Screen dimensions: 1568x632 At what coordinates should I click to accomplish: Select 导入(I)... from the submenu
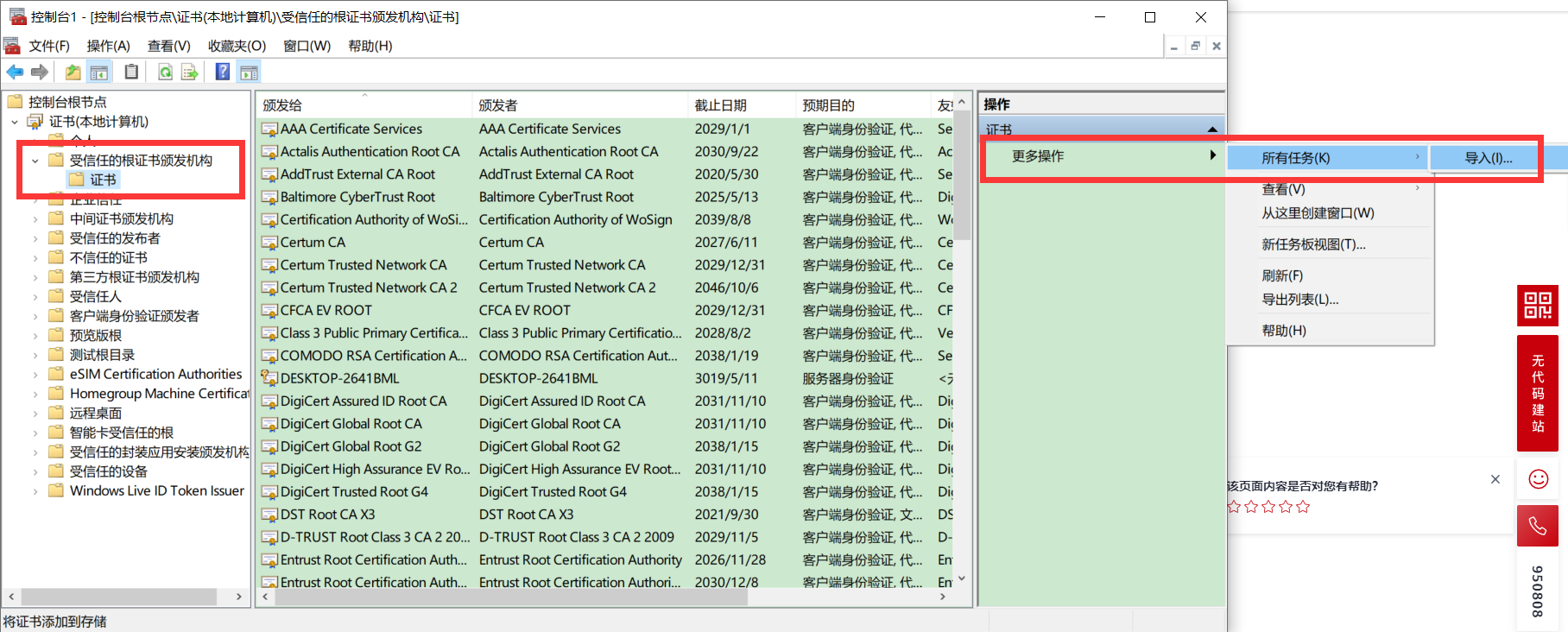(x=1488, y=158)
